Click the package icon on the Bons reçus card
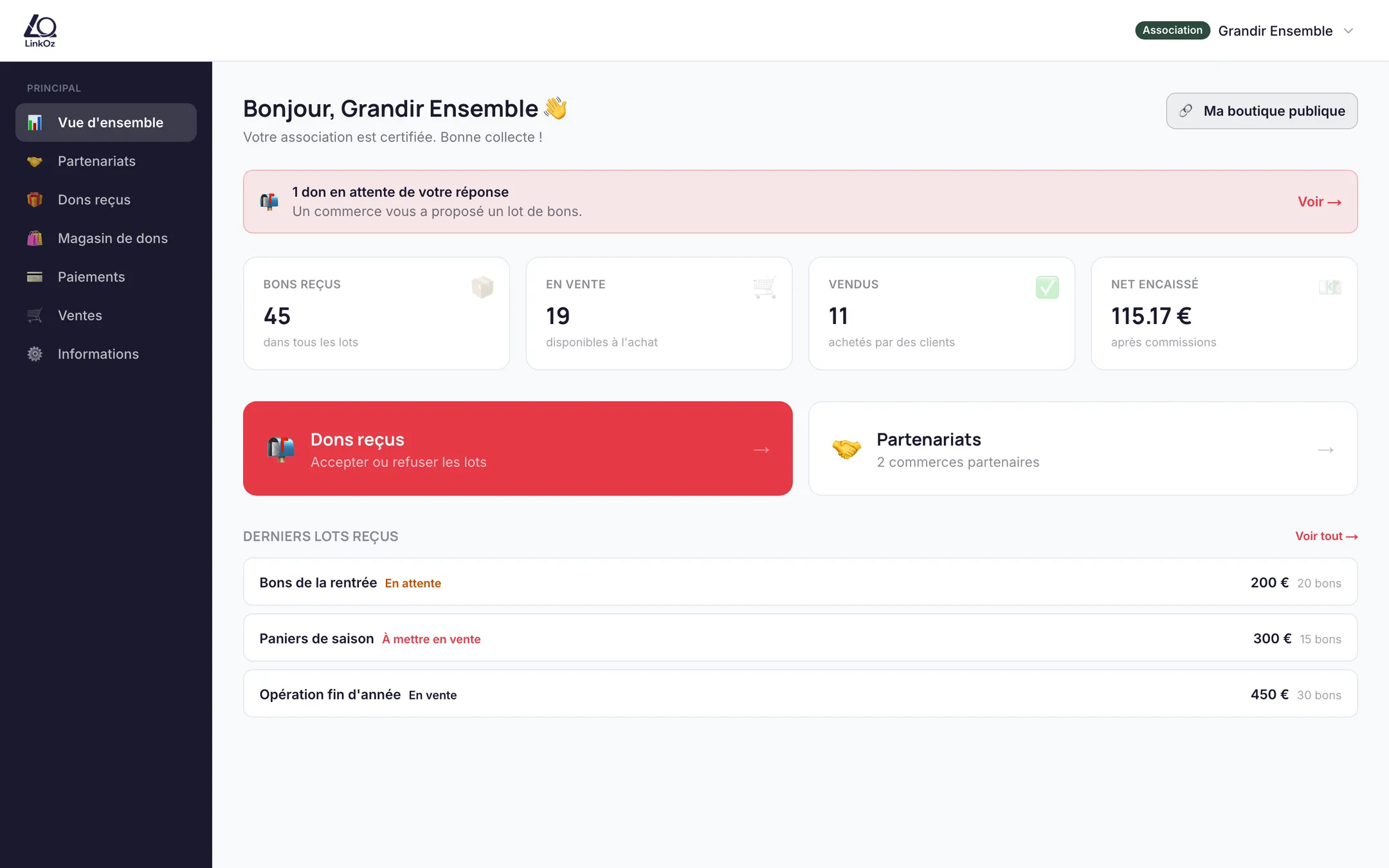Screen dimensions: 1389x868 [x=482, y=287]
